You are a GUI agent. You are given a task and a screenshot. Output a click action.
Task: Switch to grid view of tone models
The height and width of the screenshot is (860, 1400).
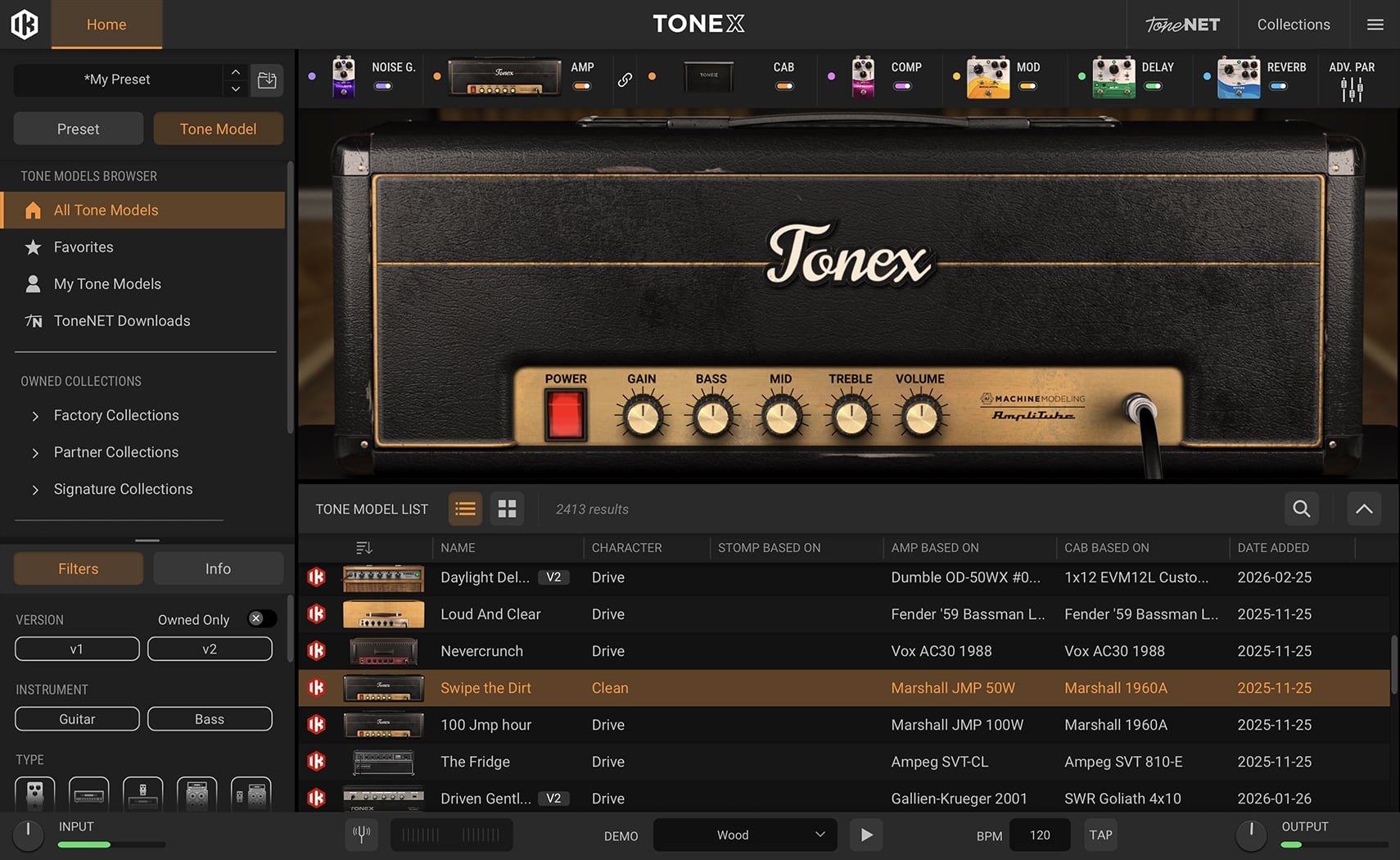coord(508,509)
